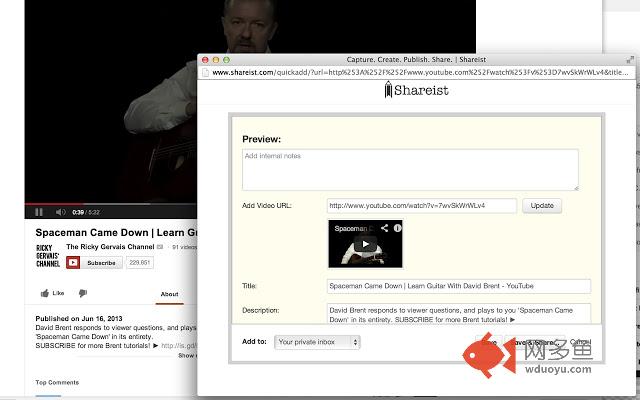640x400 pixels.
Task: Play the Spaceman video preview thumbnail
Action: [x=365, y=244]
